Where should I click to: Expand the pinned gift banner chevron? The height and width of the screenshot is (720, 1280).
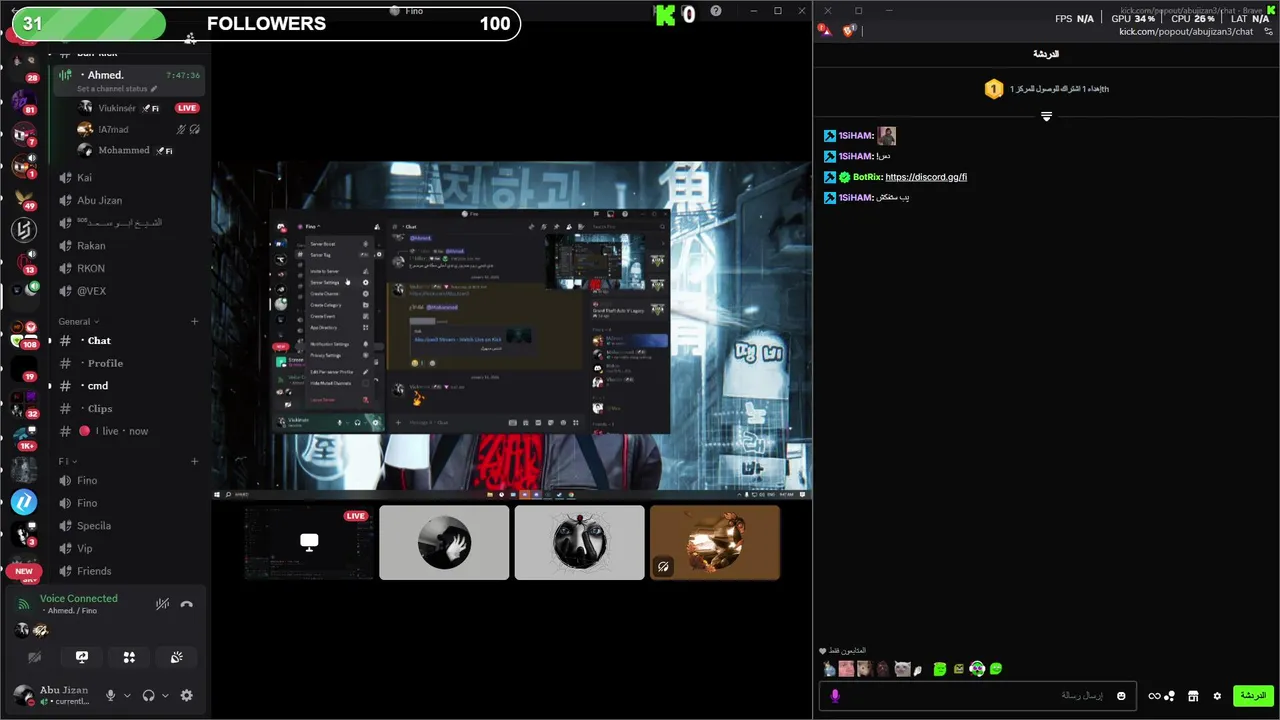[x=1046, y=116]
